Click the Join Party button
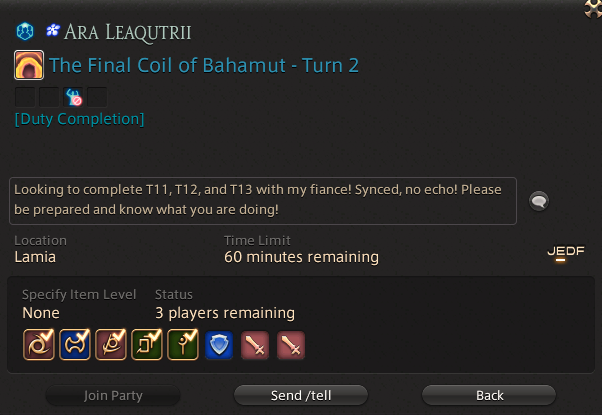The height and width of the screenshot is (415, 602). click(x=113, y=395)
